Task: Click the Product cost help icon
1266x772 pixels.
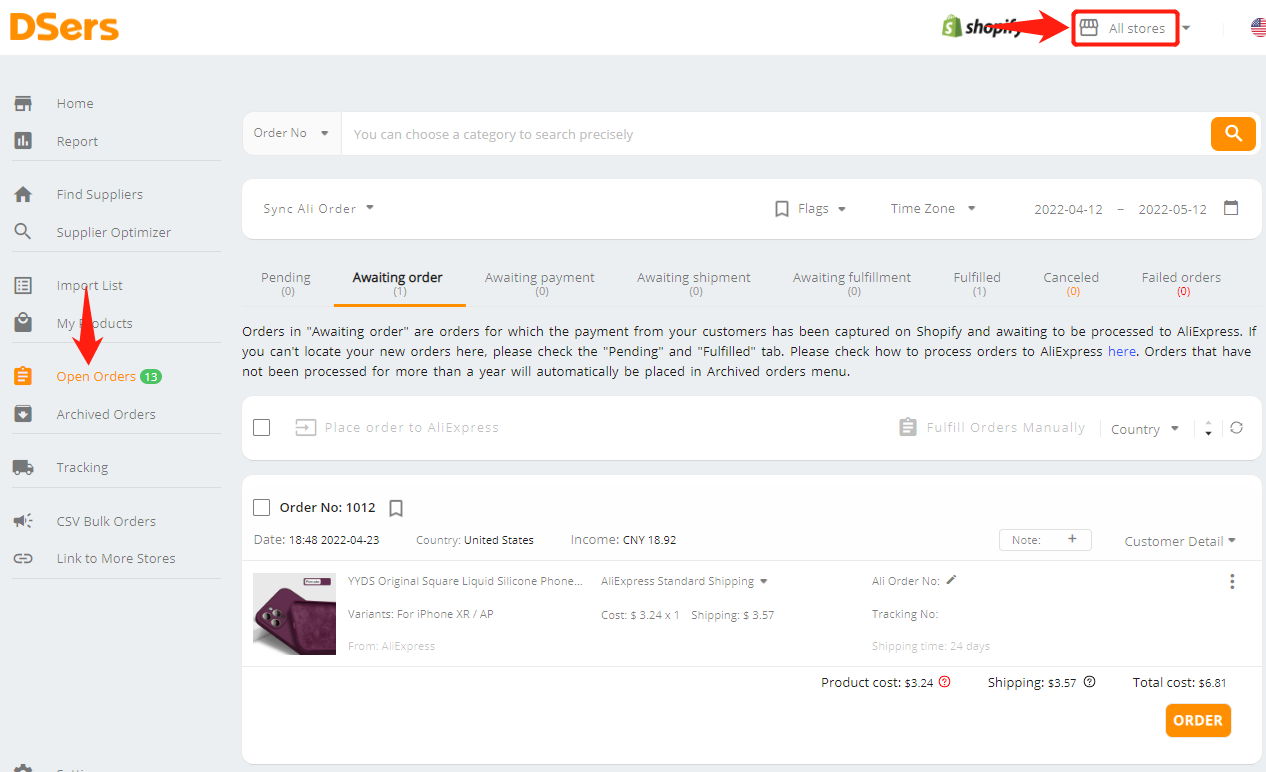Action: (x=944, y=682)
